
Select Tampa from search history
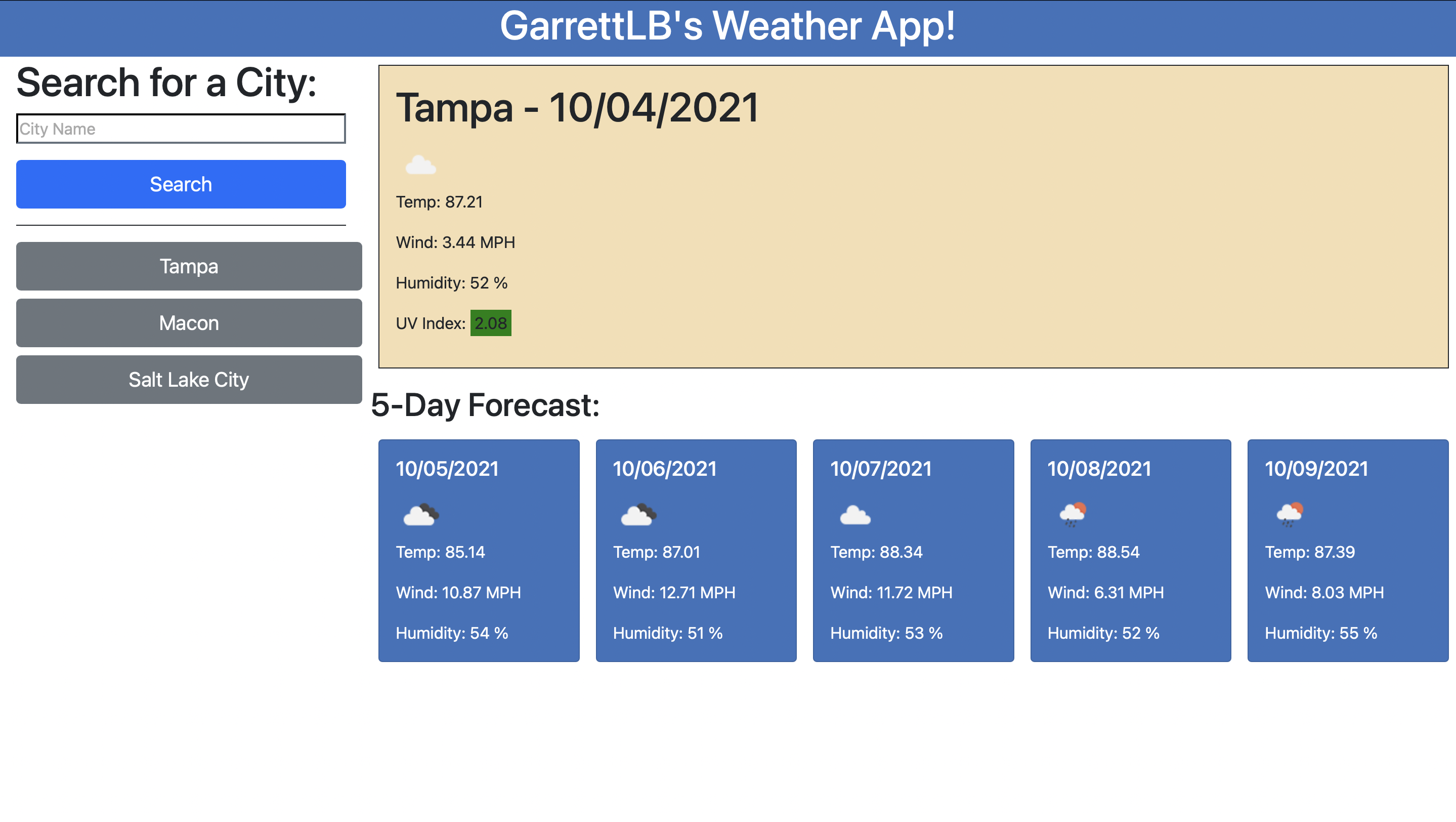pyautogui.click(x=189, y=266)
